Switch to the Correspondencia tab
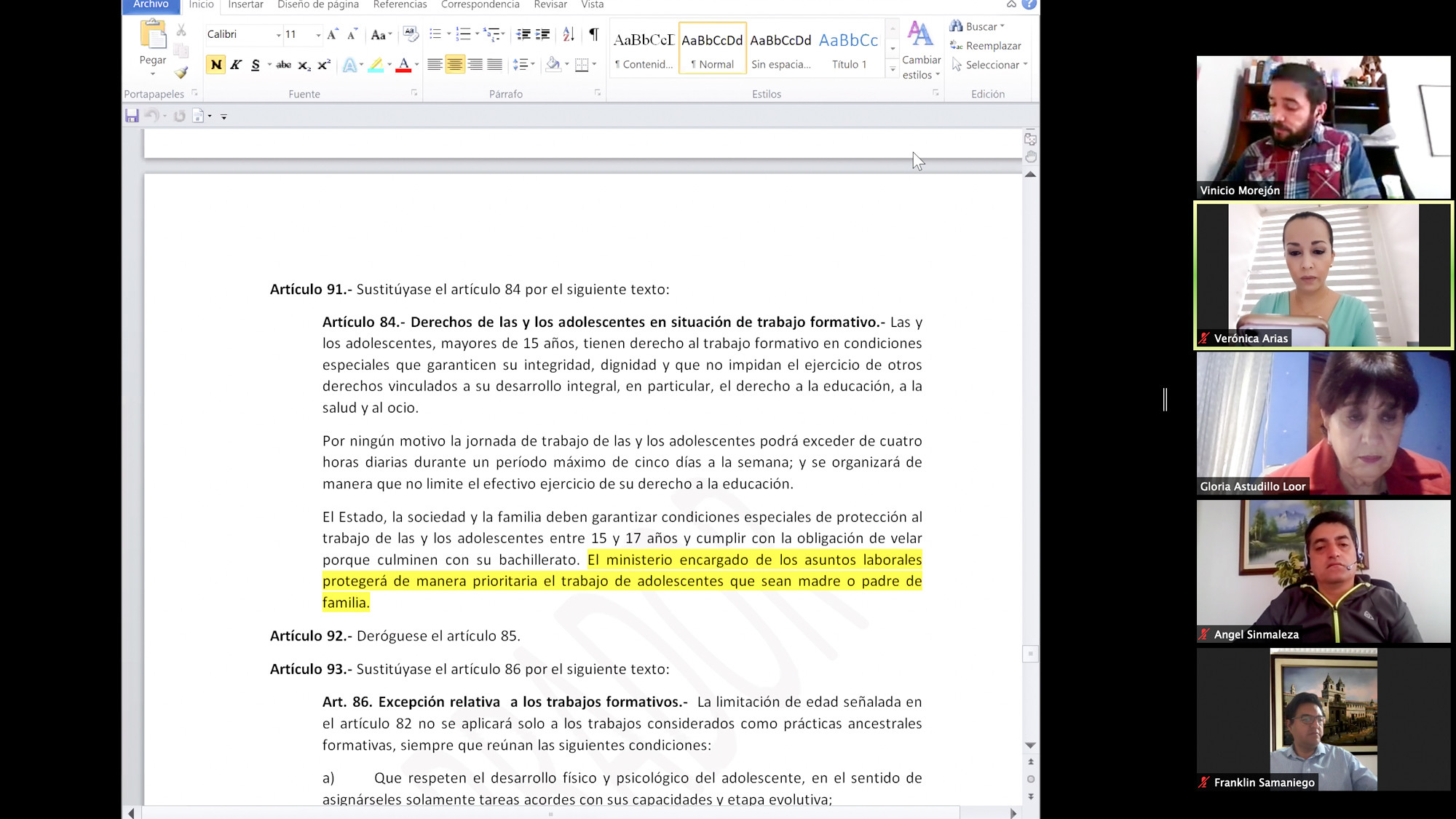 (x=480, y=5)
